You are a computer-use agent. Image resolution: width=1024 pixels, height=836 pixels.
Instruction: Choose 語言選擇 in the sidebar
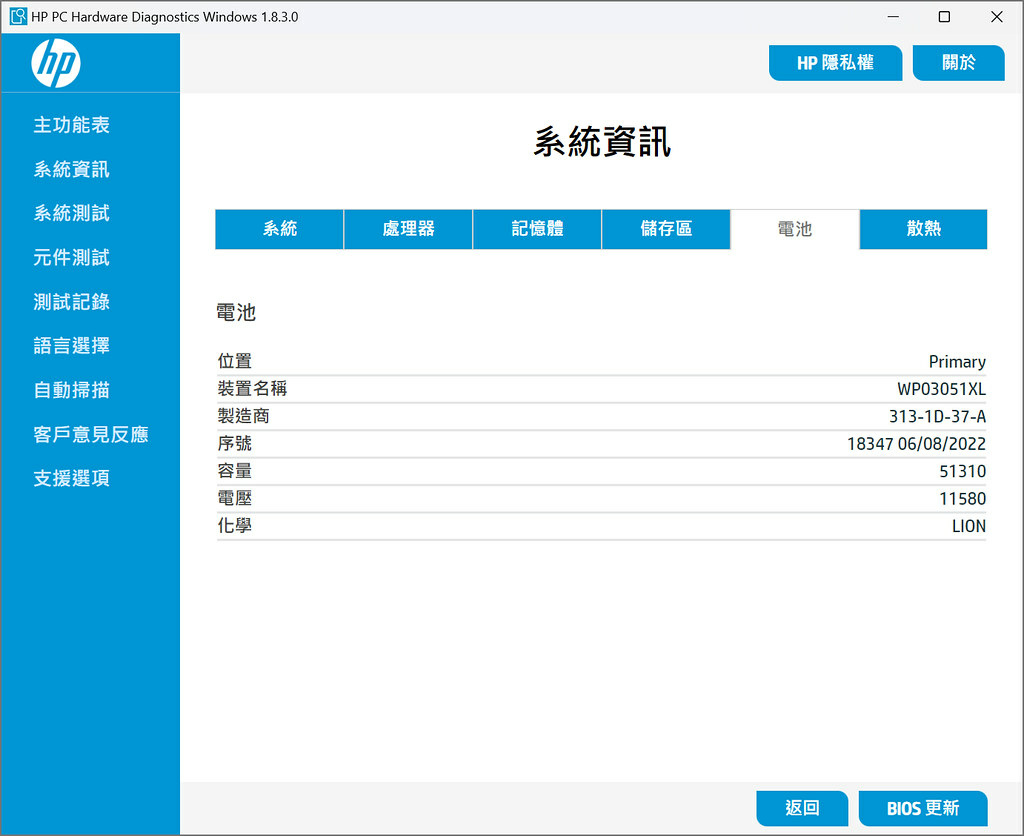click(71, 346)
